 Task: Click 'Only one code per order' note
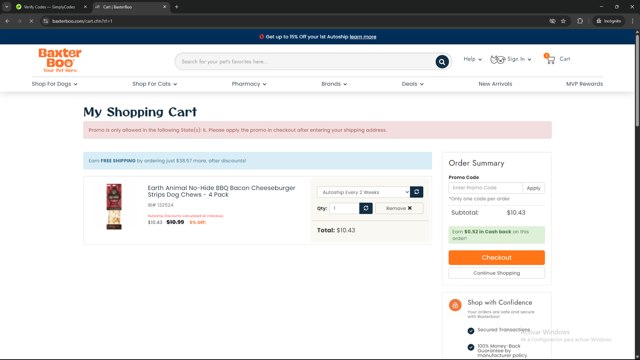[x=479, y=199]
